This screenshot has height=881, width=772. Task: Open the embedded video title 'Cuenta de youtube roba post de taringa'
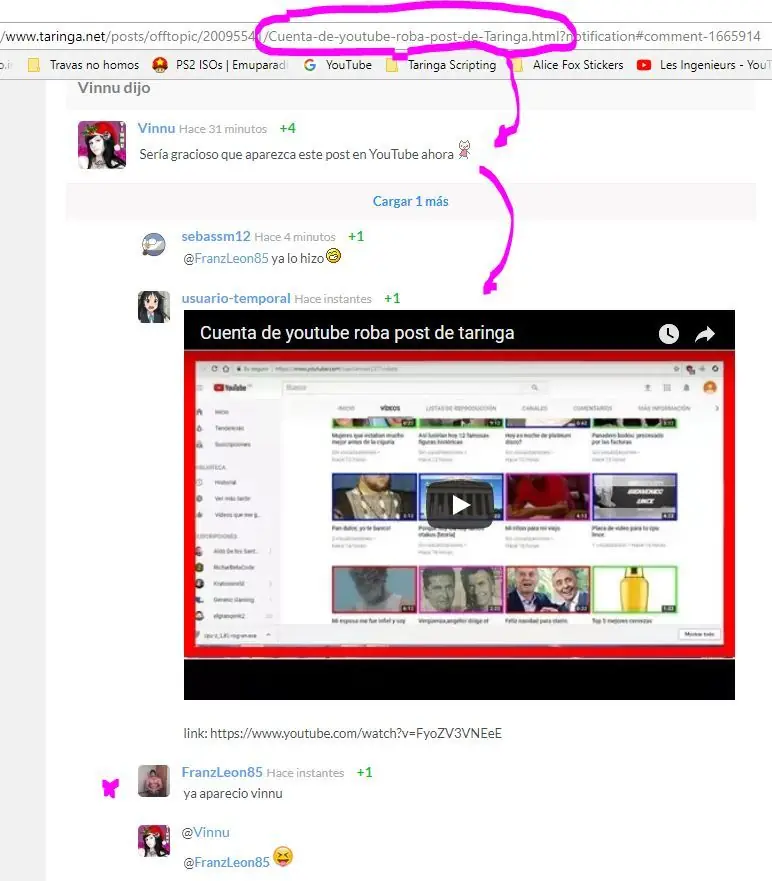tap(357, 333)
